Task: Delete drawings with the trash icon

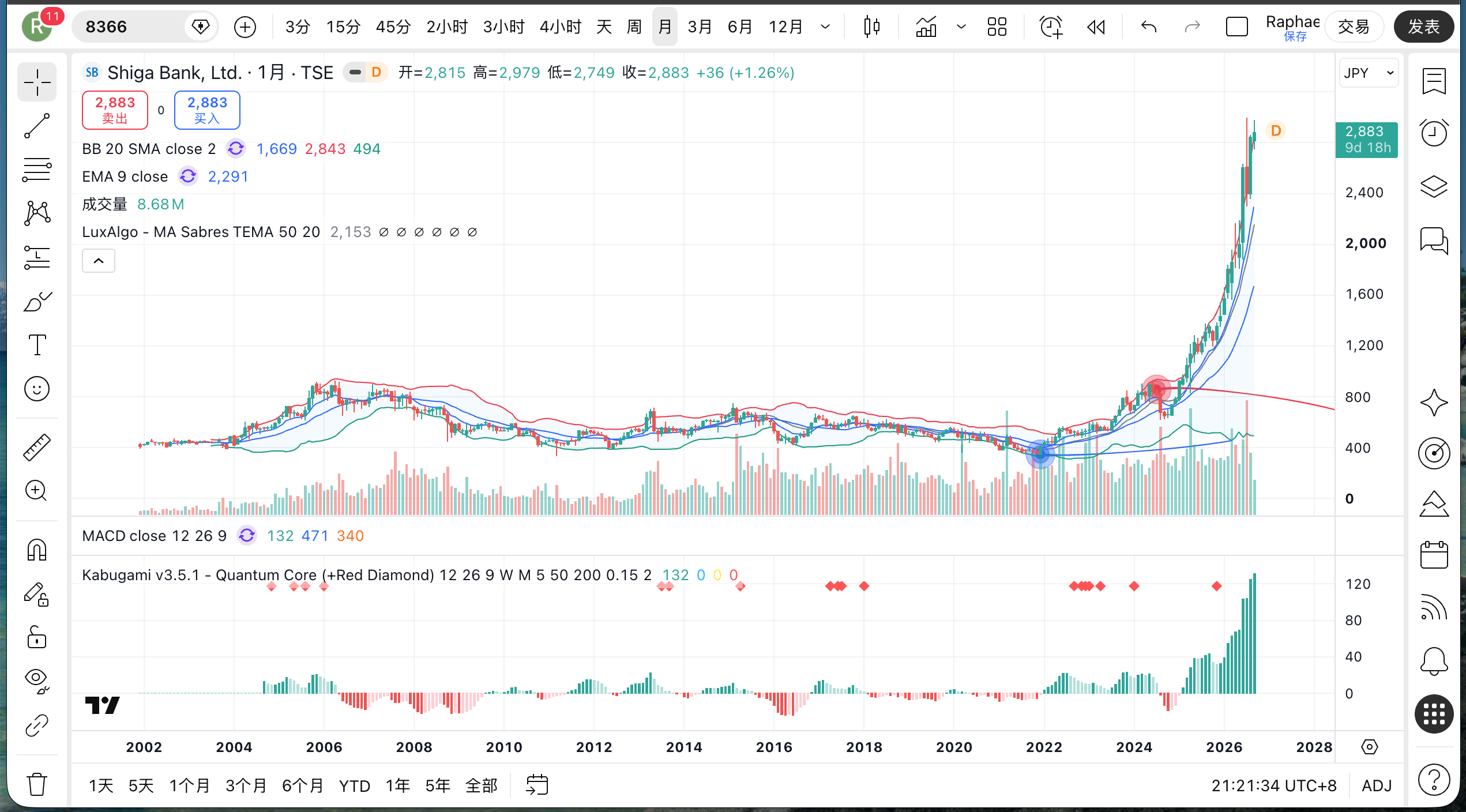Action: pyautogui.click(x=37, y=784)
